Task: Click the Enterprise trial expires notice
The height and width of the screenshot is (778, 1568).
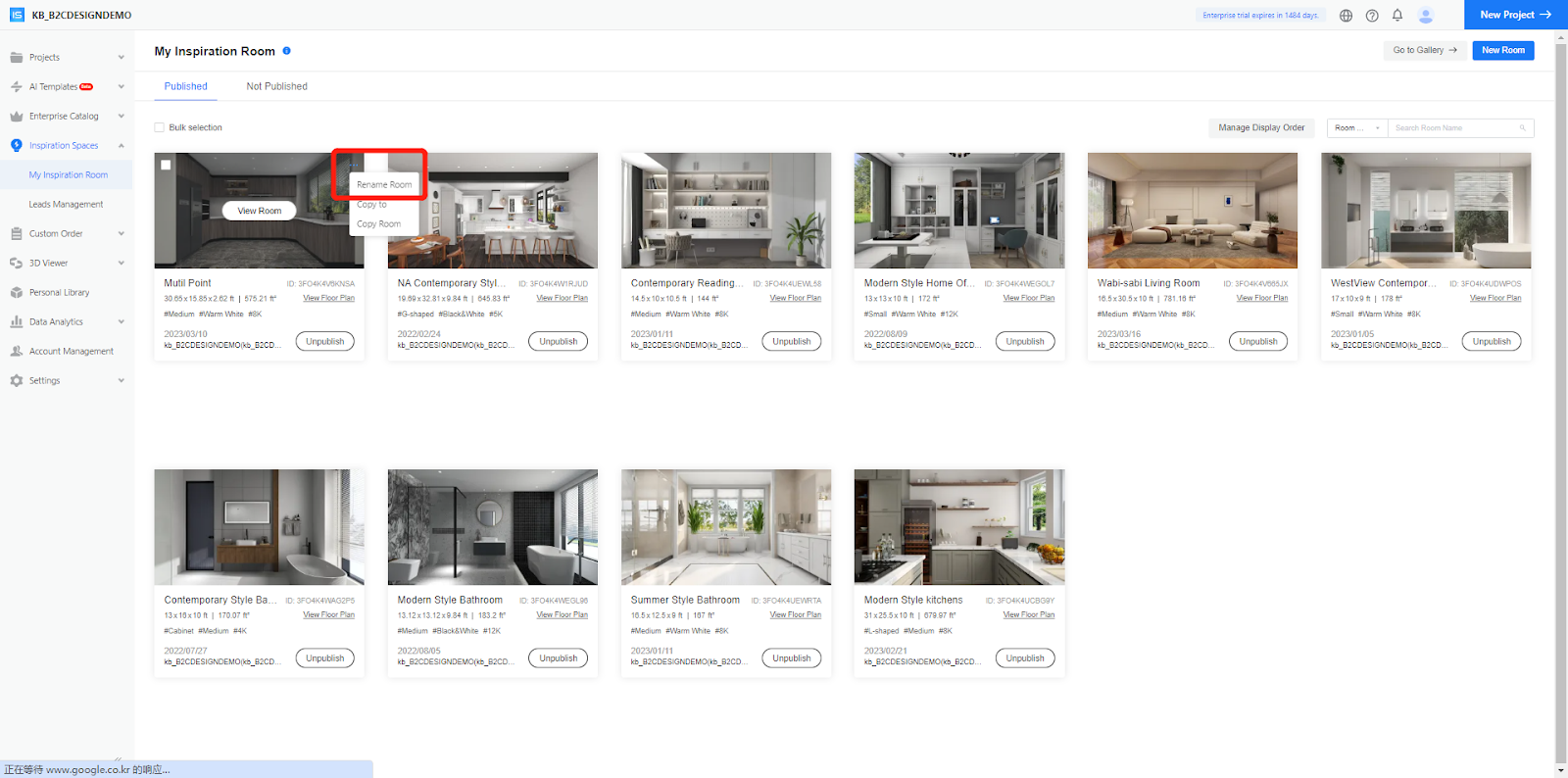Action: [1260, 16]
